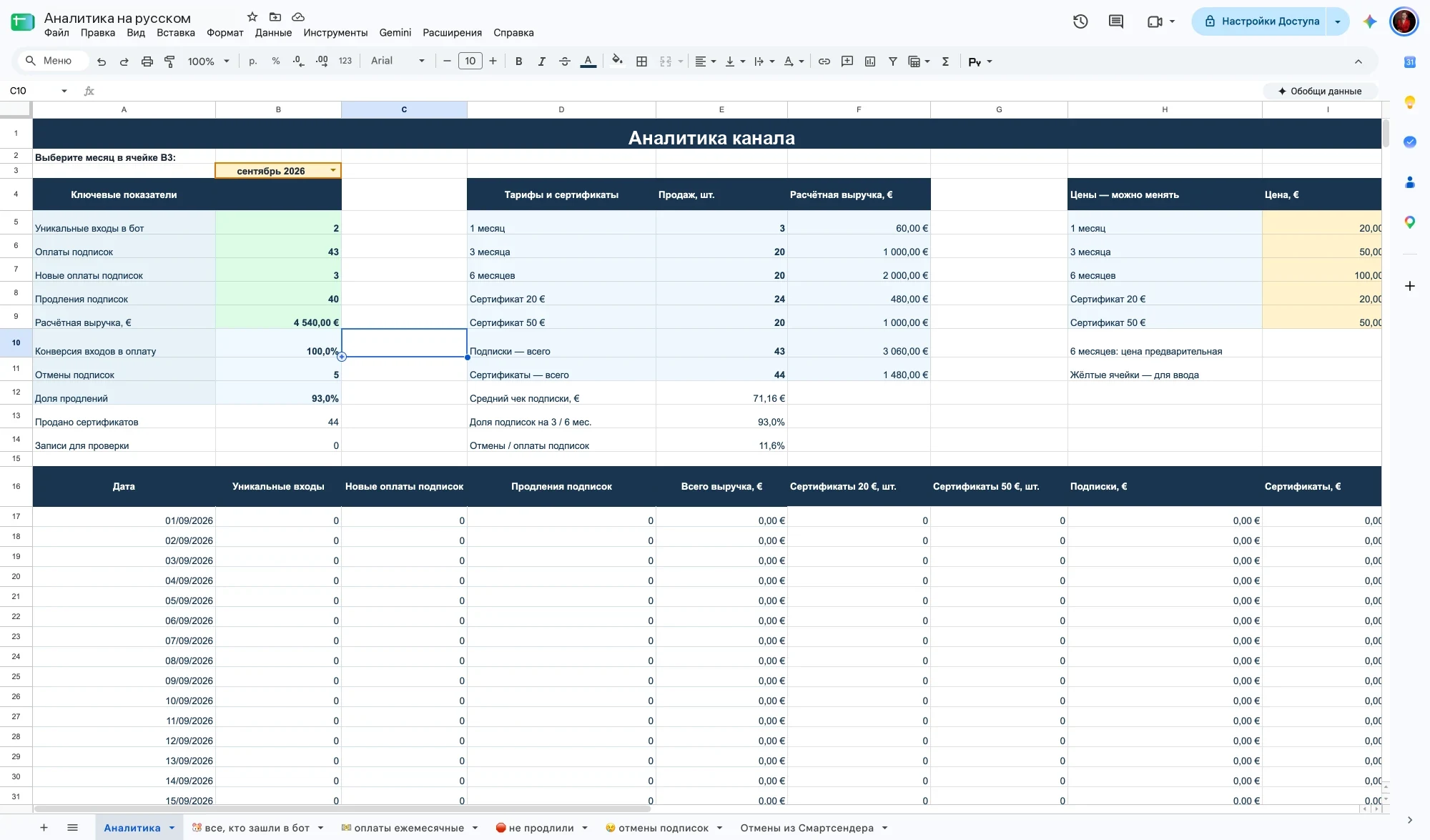The image size is (1430, 840).
Task: Open the Данные menu
Action: [x=273, y=33]
